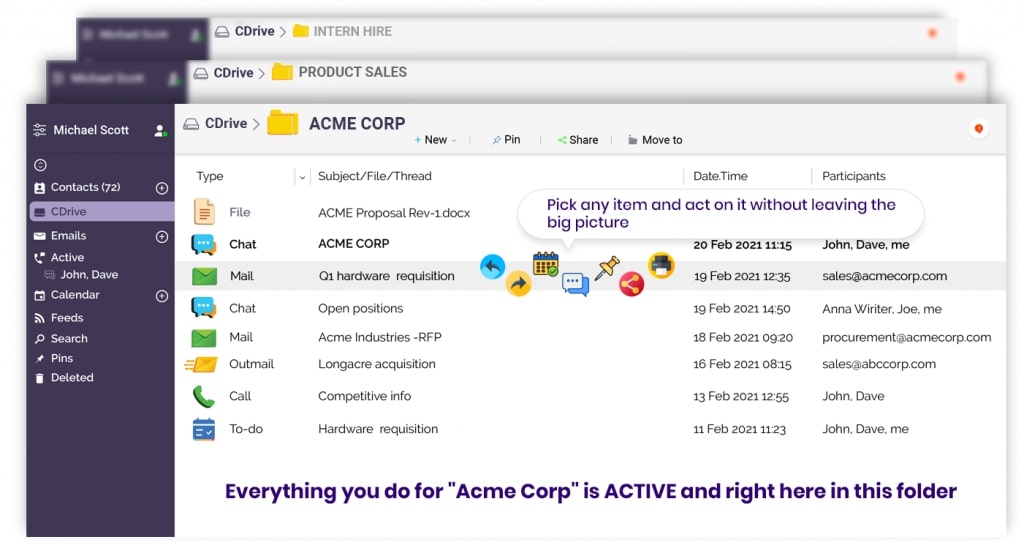Open the settings sliders icon beside Michael Scott
The width and height of the screenshot is (1024, 545).
pos(39,130)
